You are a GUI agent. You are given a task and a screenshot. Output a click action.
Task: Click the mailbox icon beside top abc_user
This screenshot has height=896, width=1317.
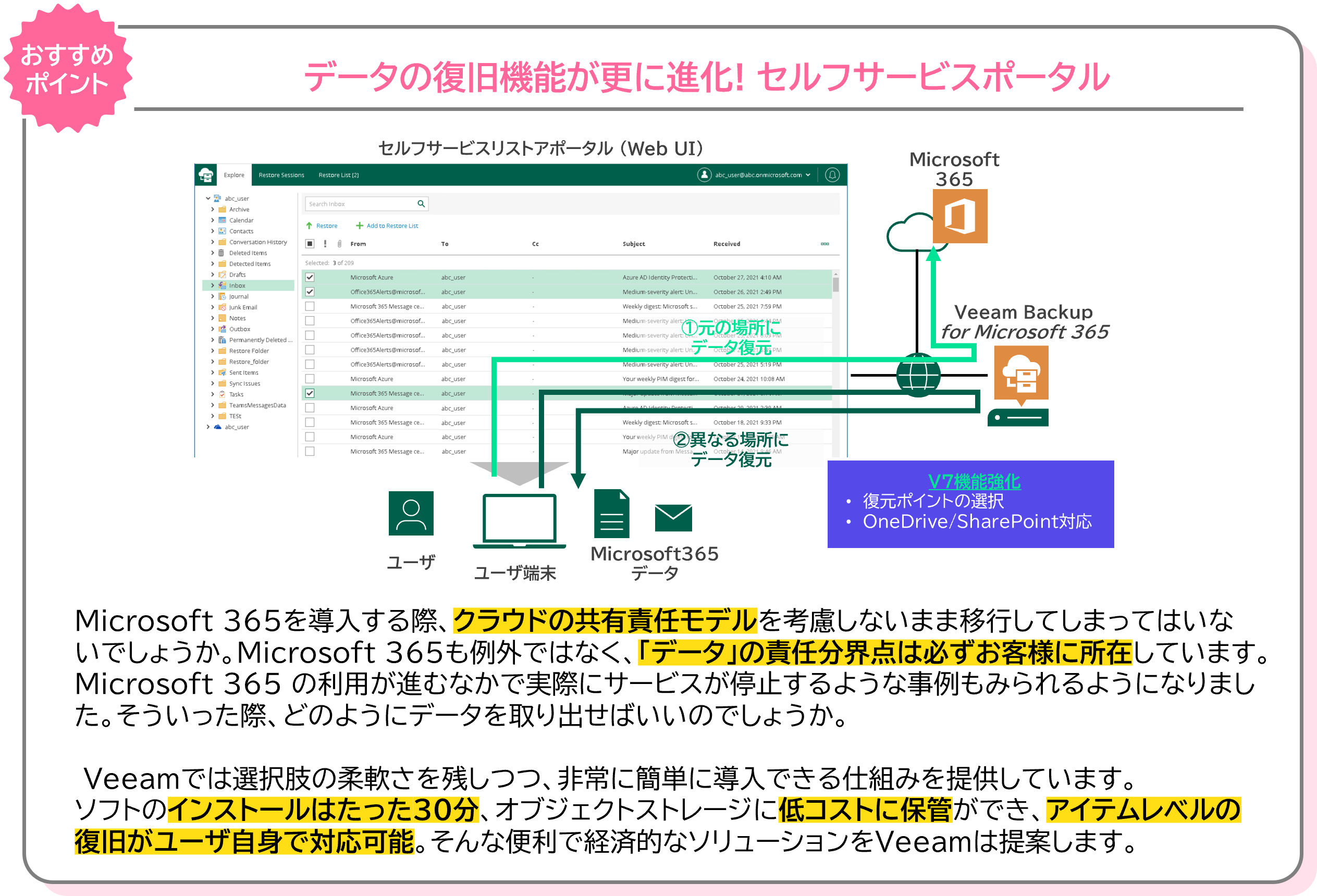[x=218, y=198]
